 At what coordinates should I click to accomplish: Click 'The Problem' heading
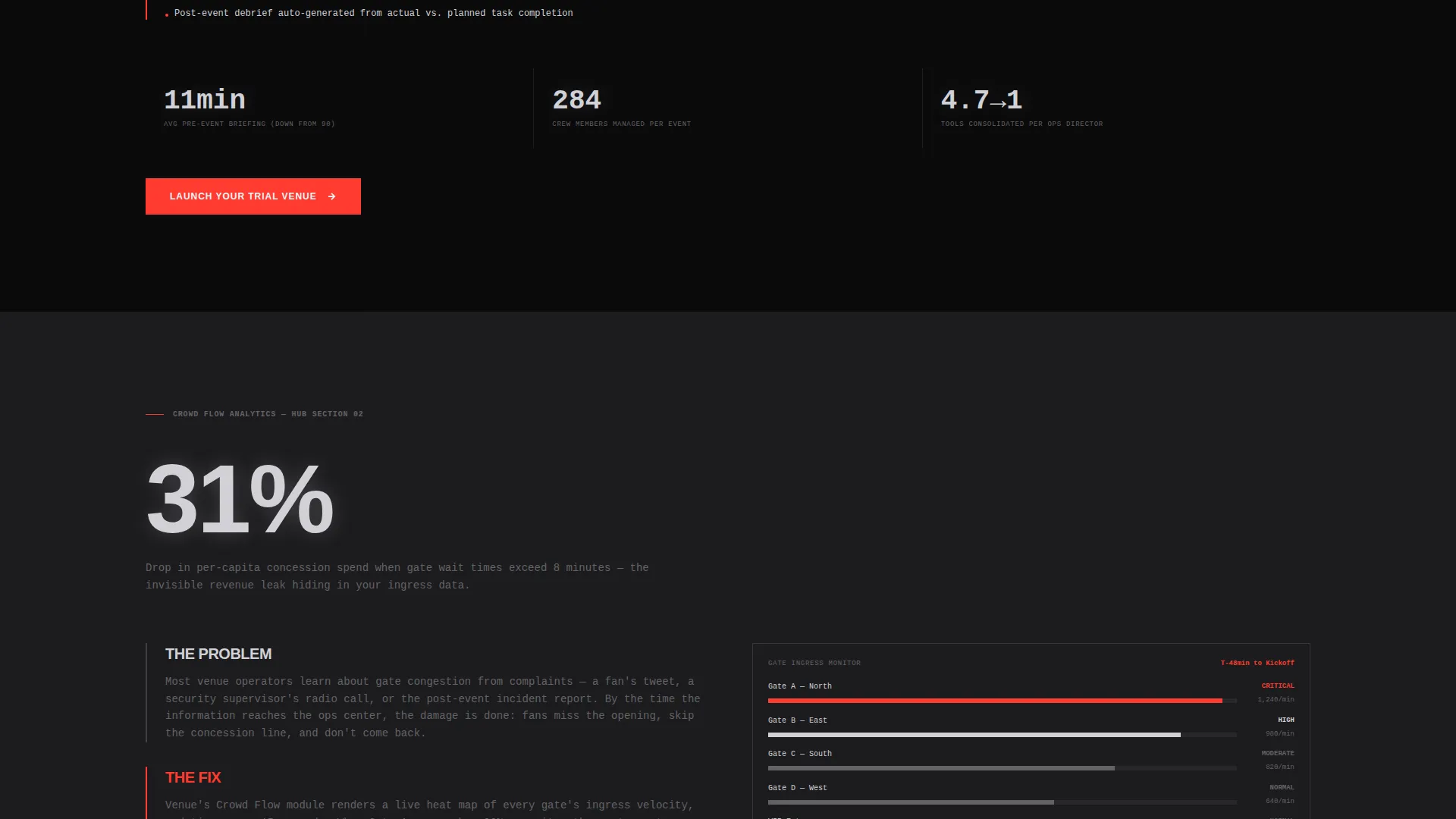218,654
